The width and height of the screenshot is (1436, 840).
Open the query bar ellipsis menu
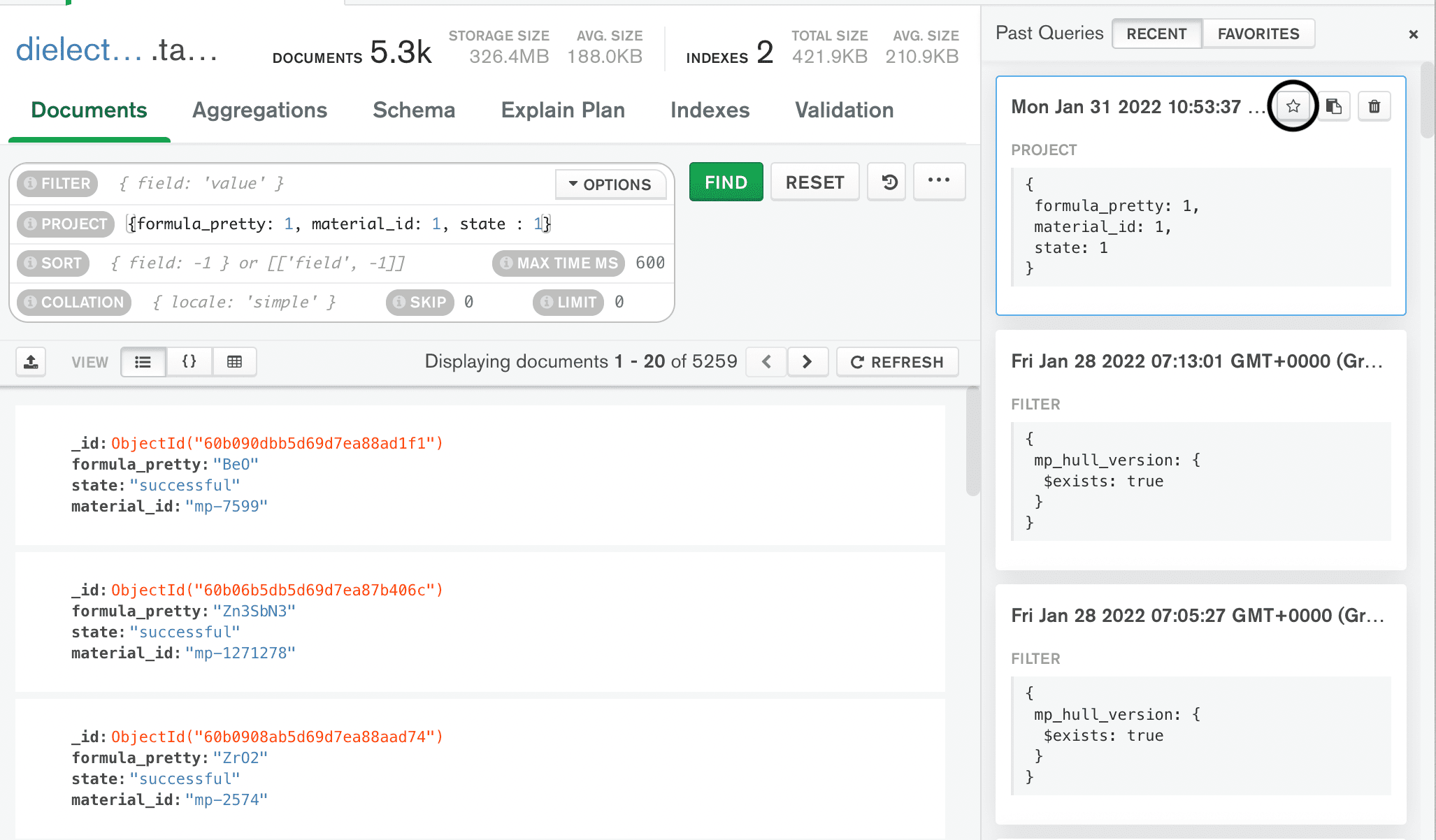coord(939,182)
